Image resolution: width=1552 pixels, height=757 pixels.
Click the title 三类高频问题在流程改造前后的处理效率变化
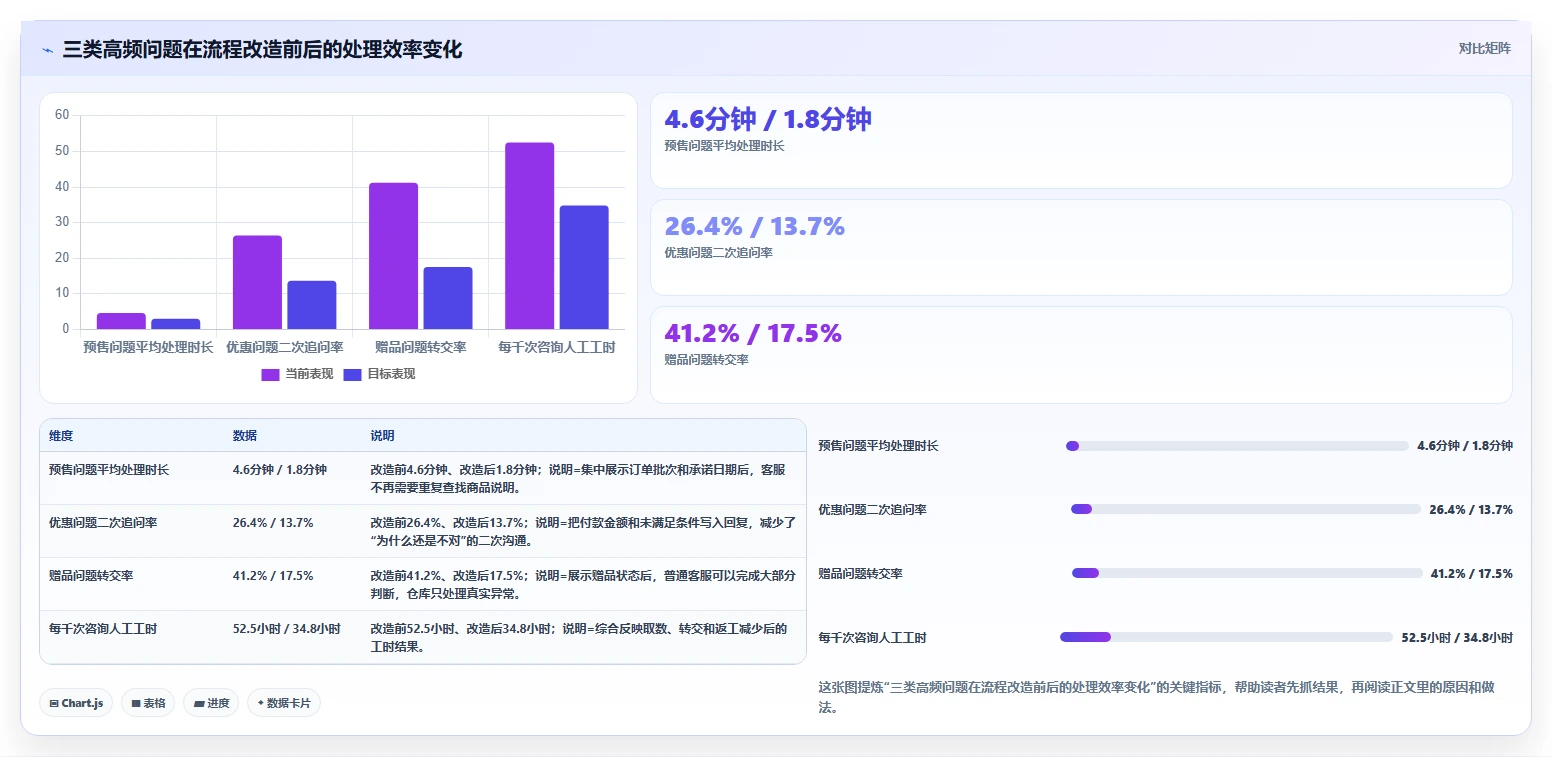[x=263, y=50]
